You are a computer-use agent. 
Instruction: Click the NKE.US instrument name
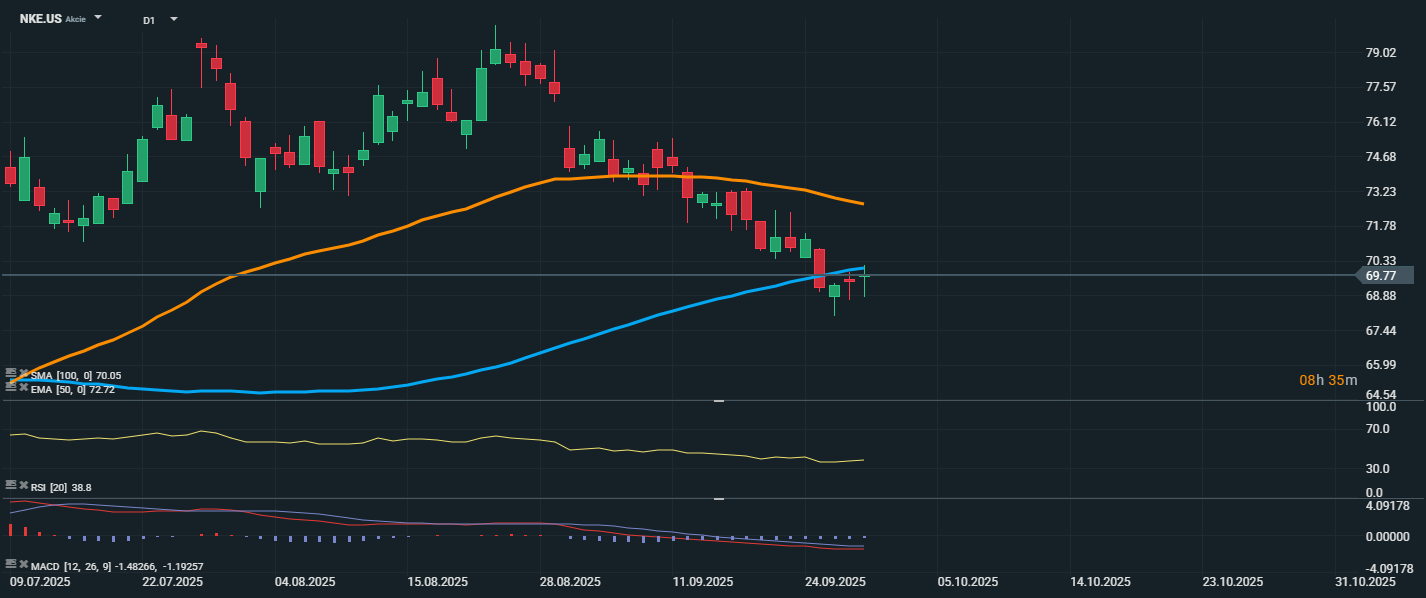click(40, 19)
